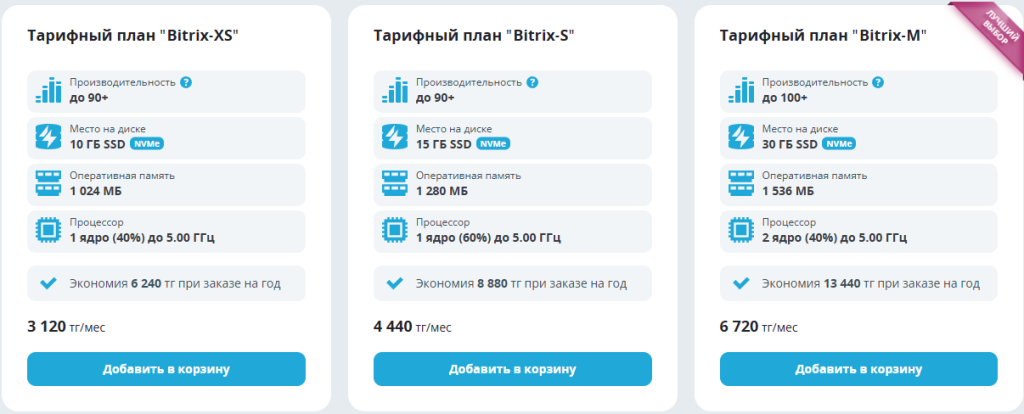The image size is (1024, 414).
Task: Click the SSD disk lightning icon in Bitrix-S
Action: 394,137
